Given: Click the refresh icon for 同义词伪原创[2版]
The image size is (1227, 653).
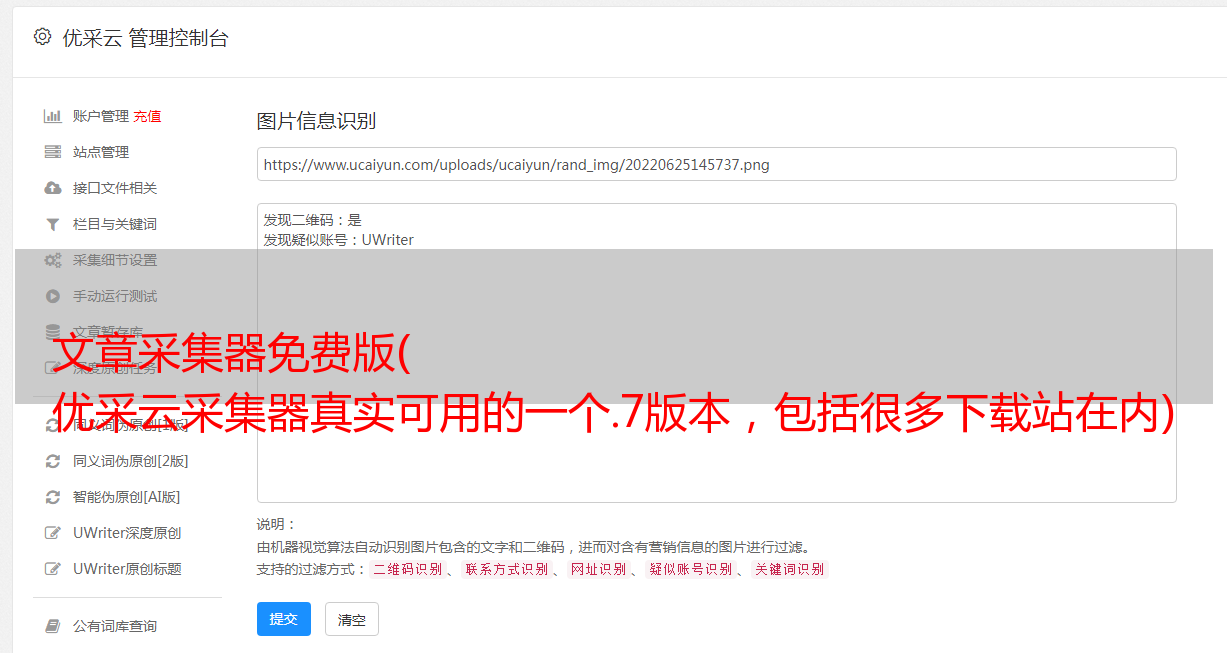Looking at the screenshot, I should [x=53, y=461].
